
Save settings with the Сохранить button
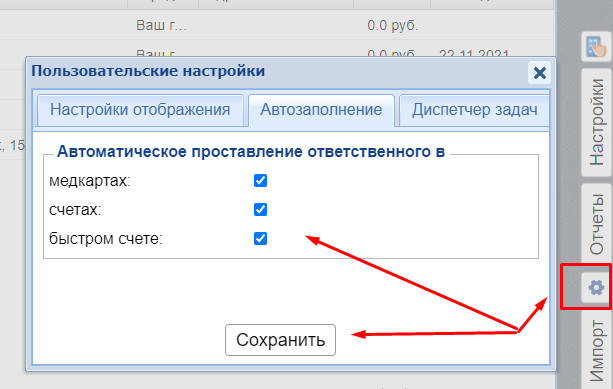pyautogui.click(x=280, y=340)
